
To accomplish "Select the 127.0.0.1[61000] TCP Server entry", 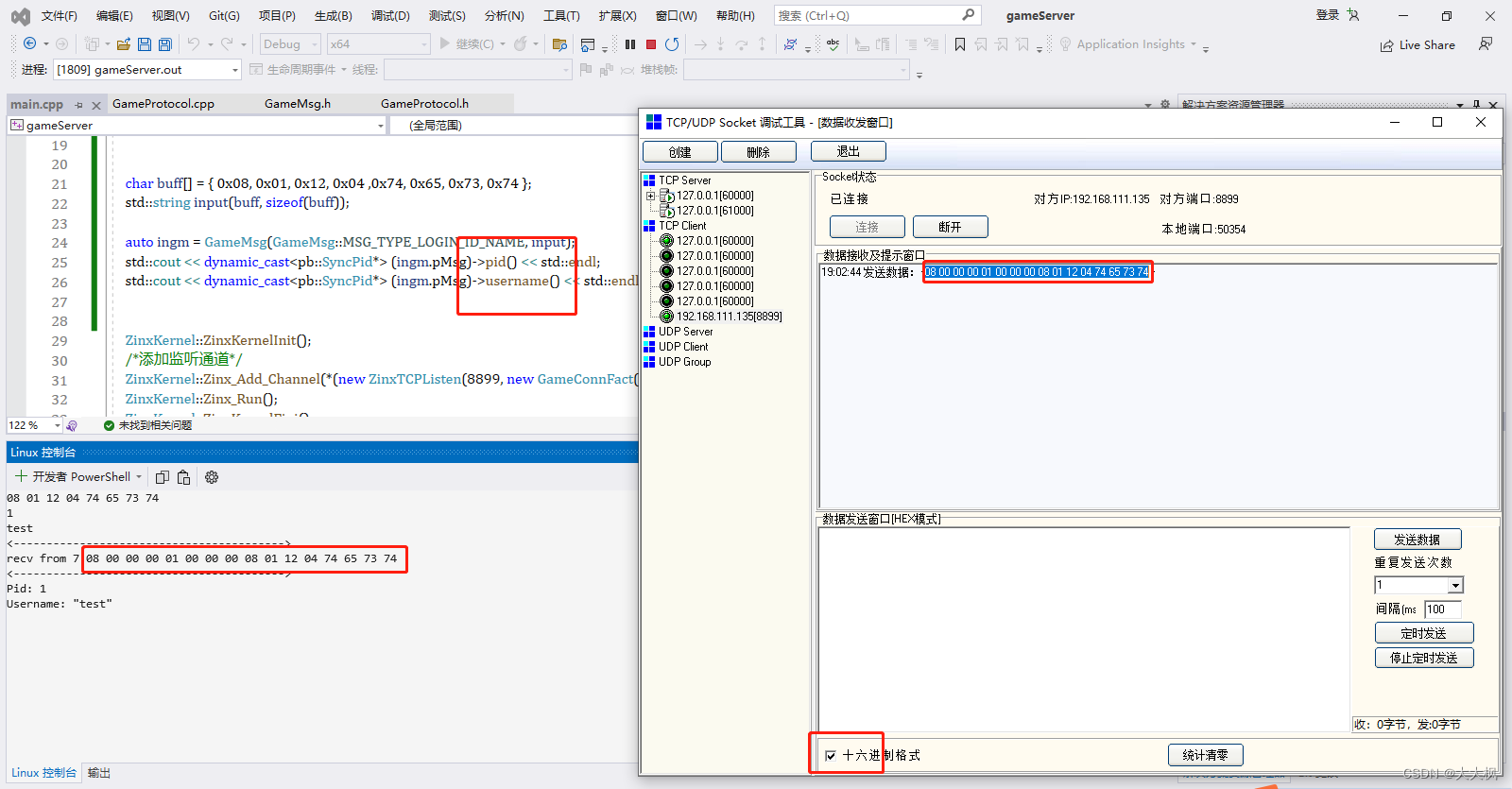I will [x=714, y=211].
